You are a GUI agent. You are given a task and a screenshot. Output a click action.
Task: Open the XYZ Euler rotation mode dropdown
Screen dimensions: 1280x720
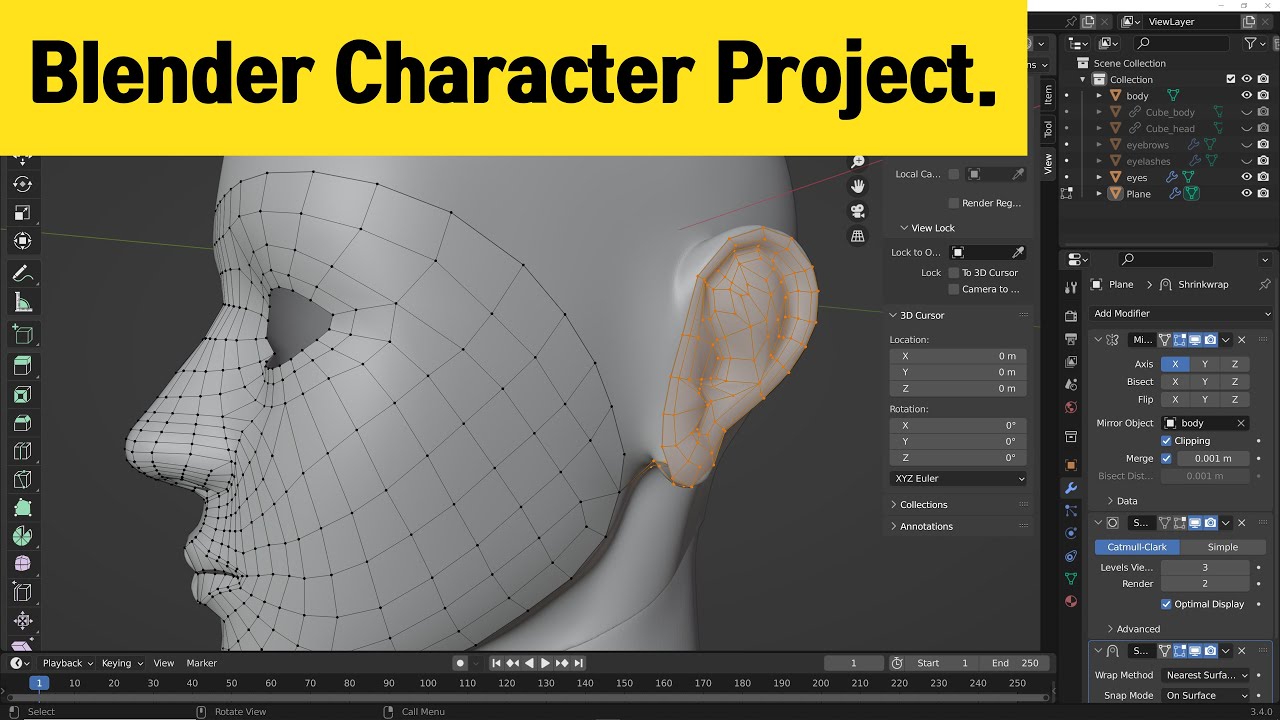[x=958, y=478]
